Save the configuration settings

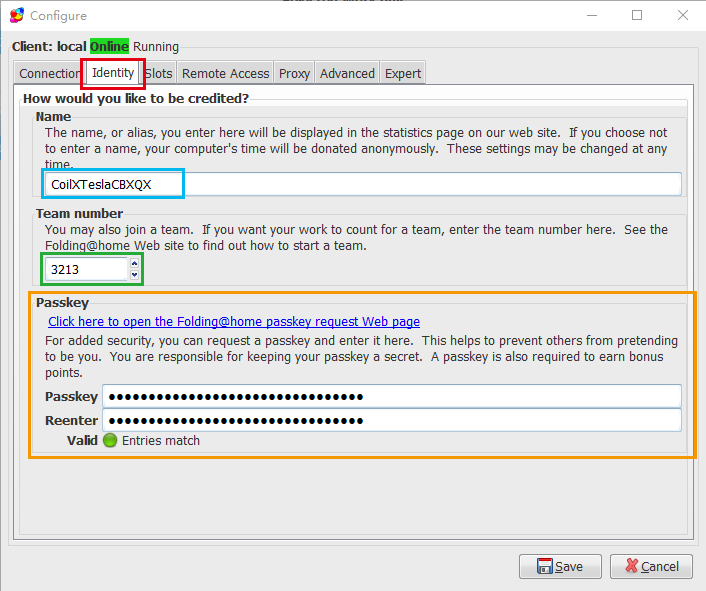tap(560, 566)
